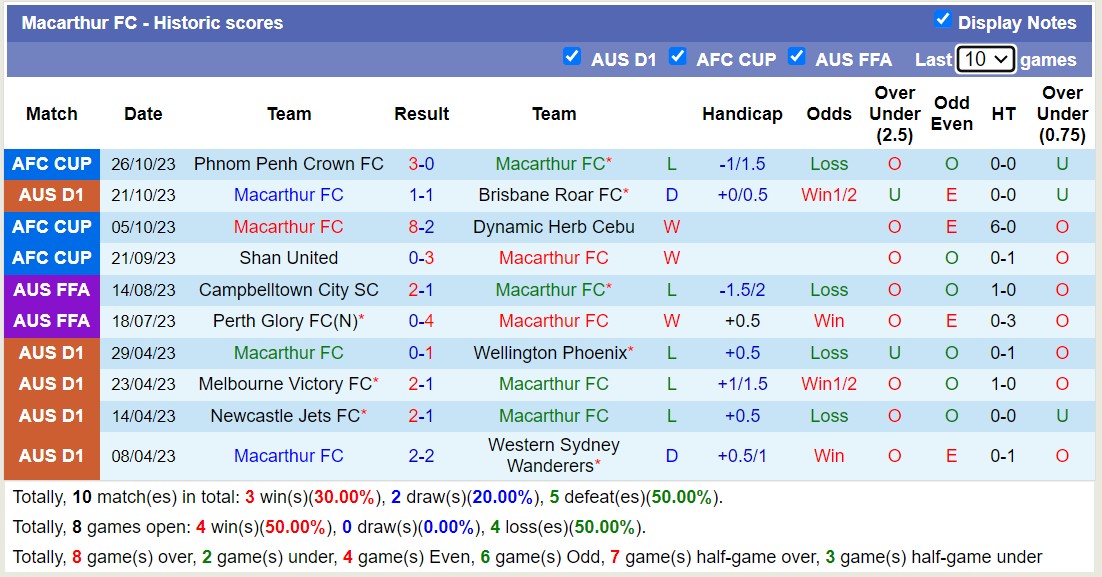This screenshot has height=577, width=1102.
Task: Select the AUS D1 badge for Newcastle Jets match
Action: pyautogui.click(x=51, y=415)
